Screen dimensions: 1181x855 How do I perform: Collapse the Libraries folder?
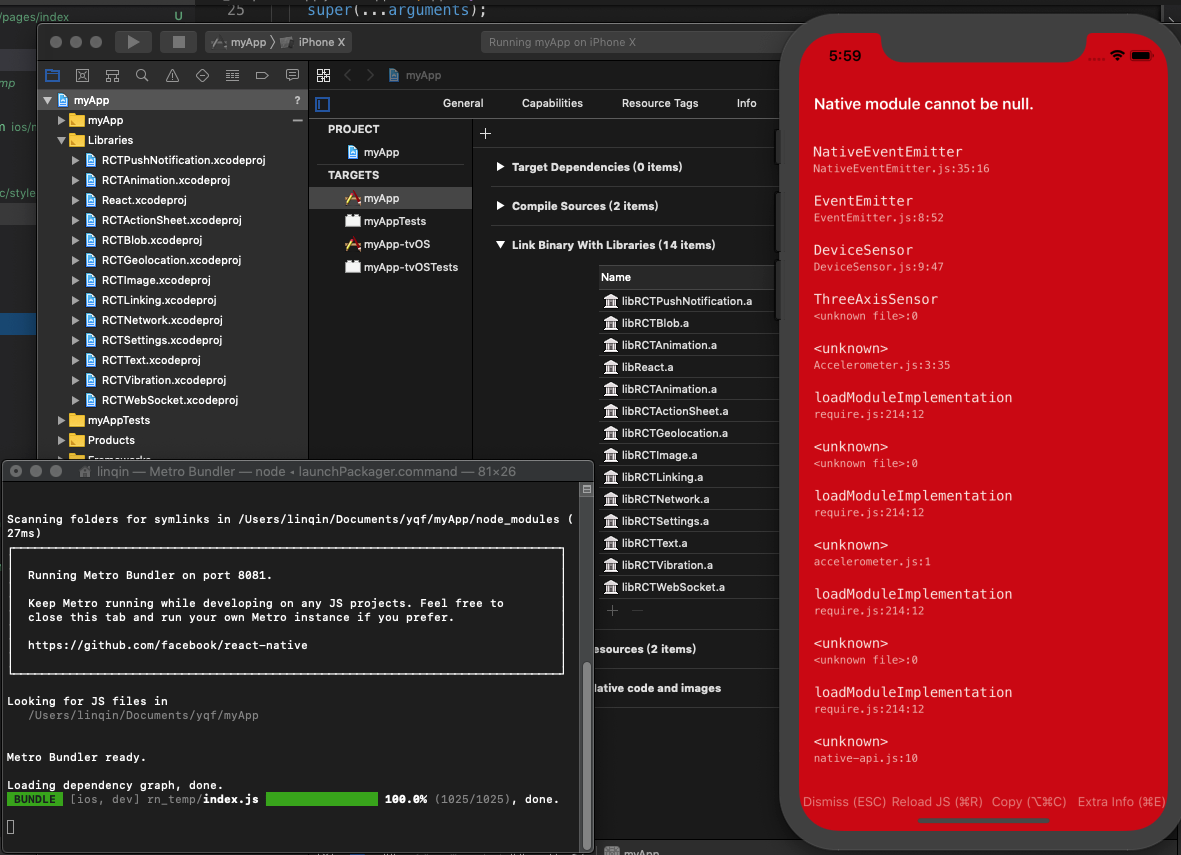coord(61,140)
